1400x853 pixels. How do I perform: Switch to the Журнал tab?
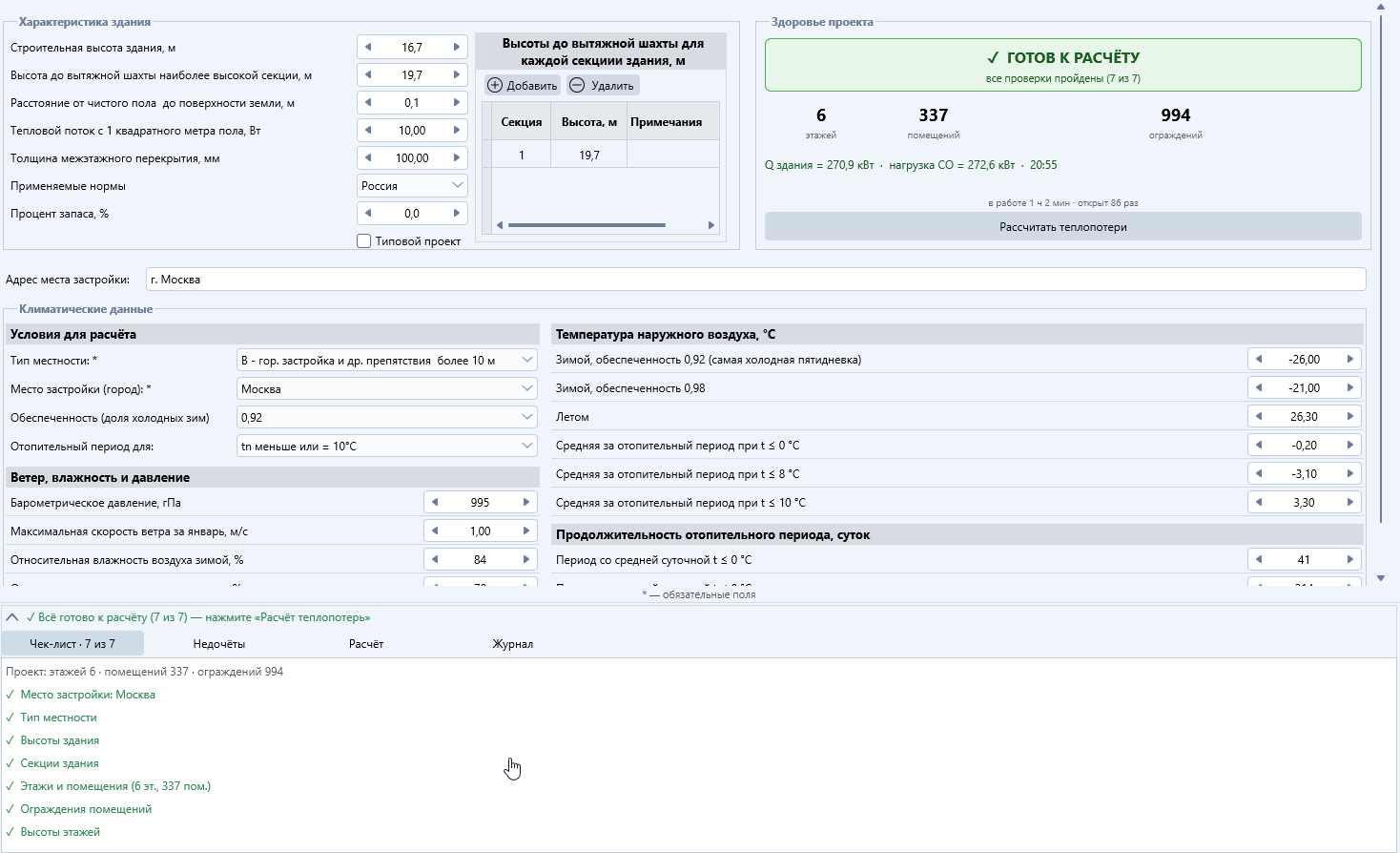(x=513, y=644)
